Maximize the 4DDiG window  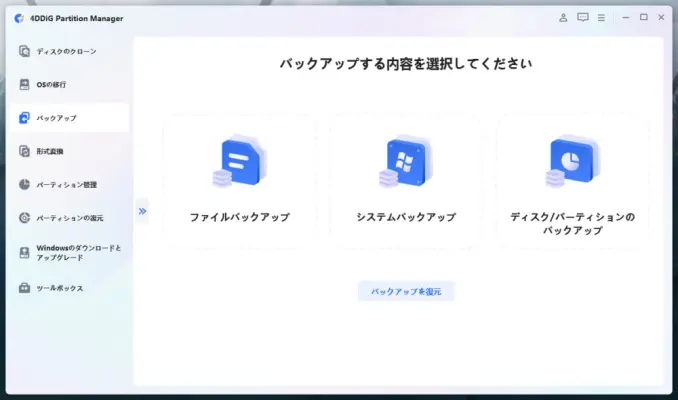tap(644, 17)
